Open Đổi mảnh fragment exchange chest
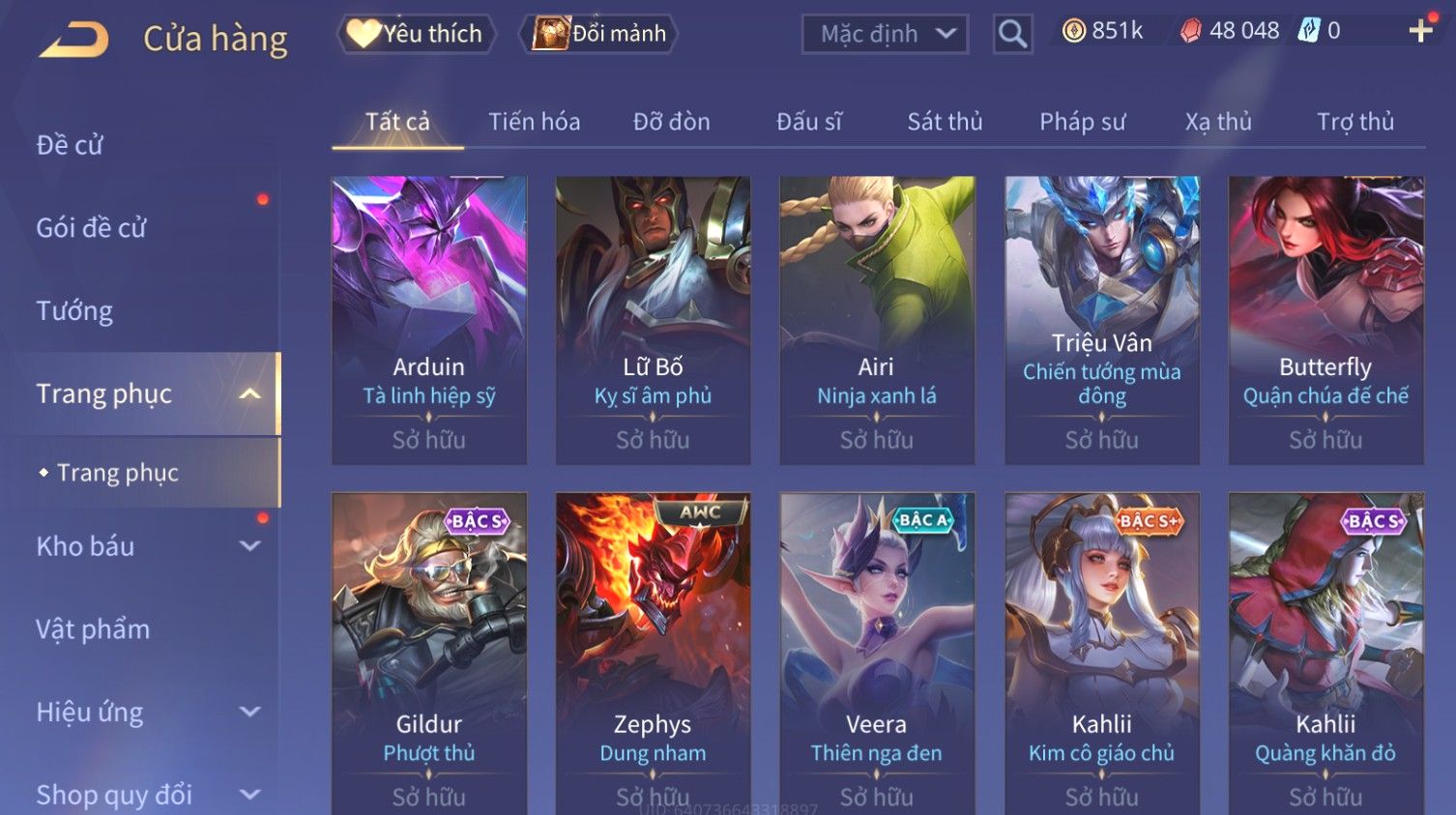The height and width of the screenshot is (815, 1456). 599,34
